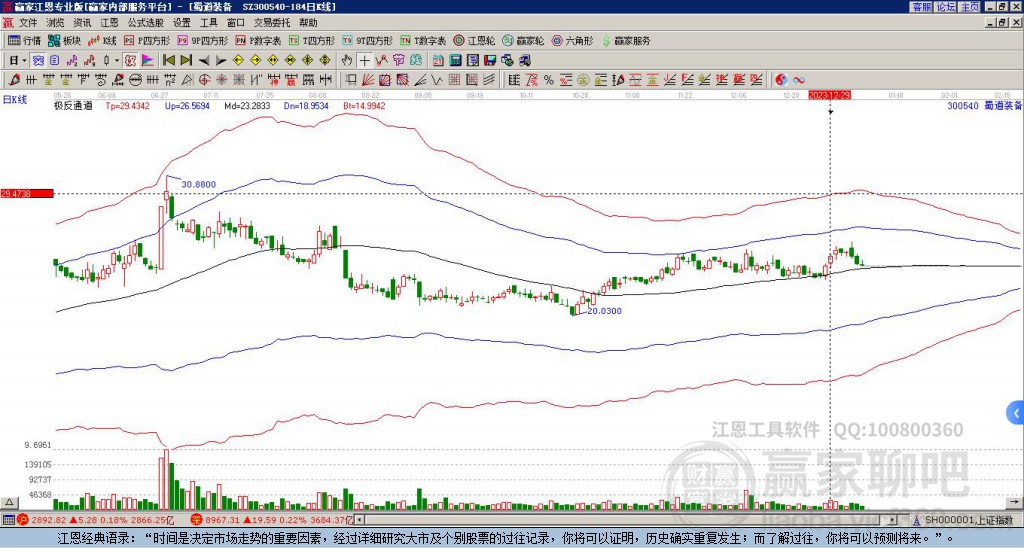The width and height of the screenshot is (1024, 548).
Task: Click the candlestick chart type icon
Action: pyautogui.click(x=106, y=60)
